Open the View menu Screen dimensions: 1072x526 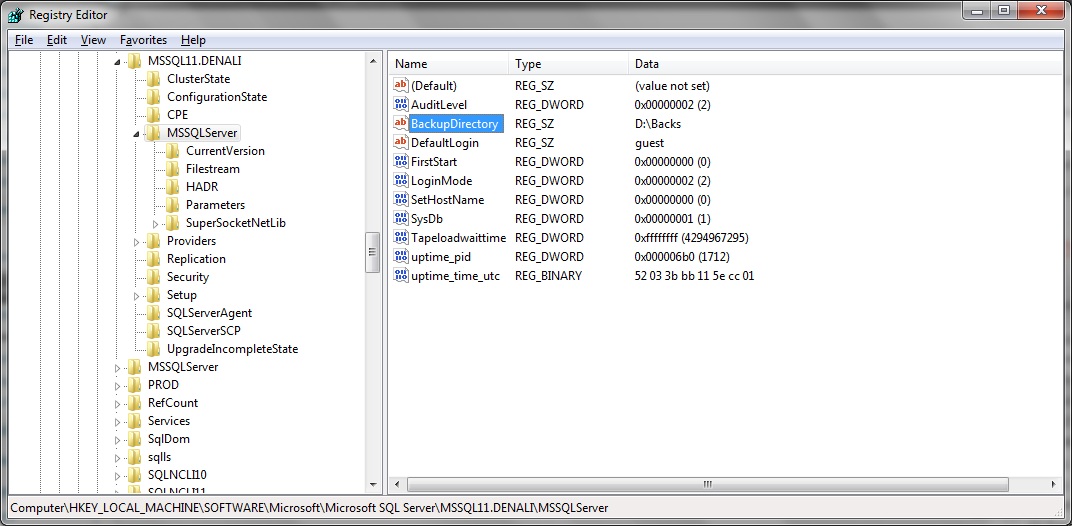pyautogui.click(x=93, y=40)
